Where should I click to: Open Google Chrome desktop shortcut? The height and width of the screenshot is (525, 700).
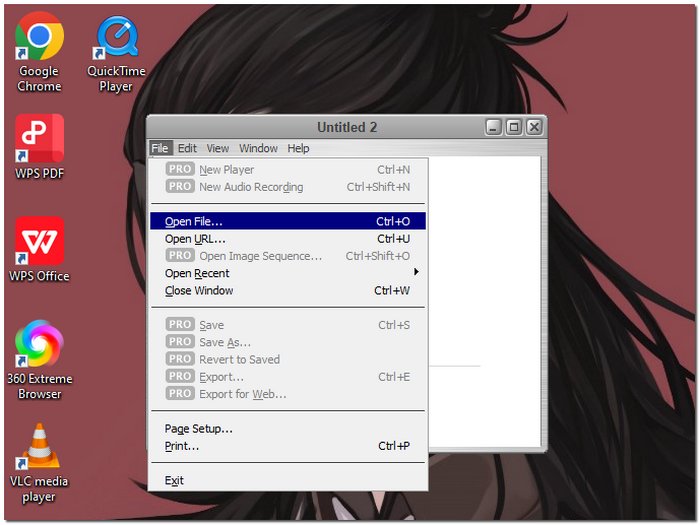39,53
